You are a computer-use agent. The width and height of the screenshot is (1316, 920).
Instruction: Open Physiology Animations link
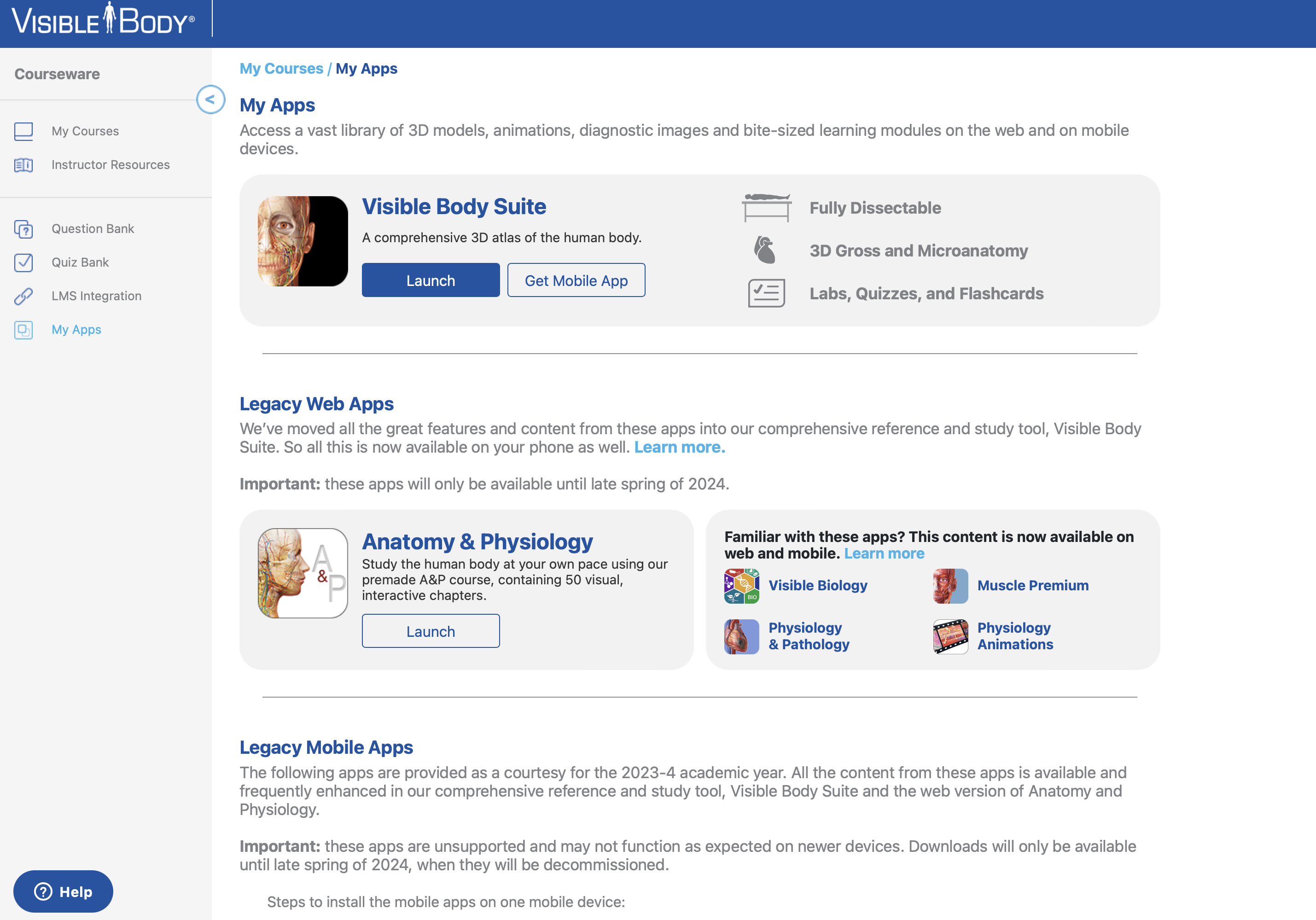point(1015,636)
